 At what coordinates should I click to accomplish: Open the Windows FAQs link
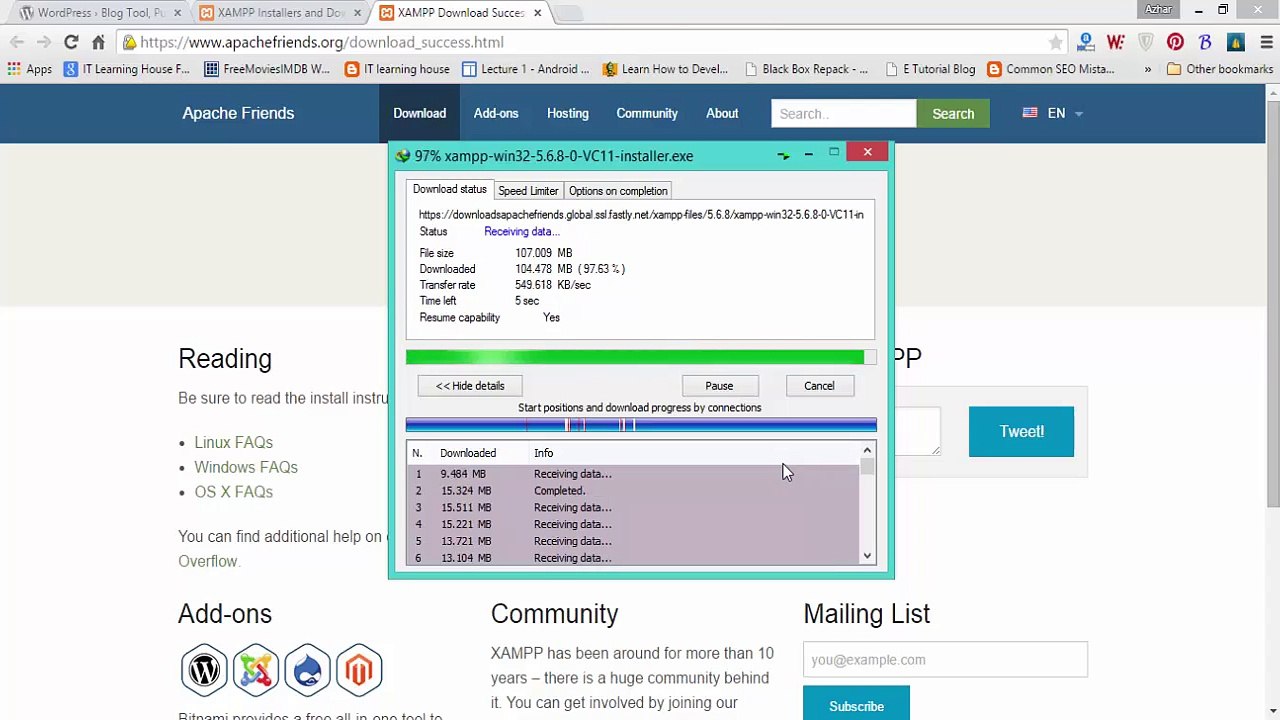[246, 467]
